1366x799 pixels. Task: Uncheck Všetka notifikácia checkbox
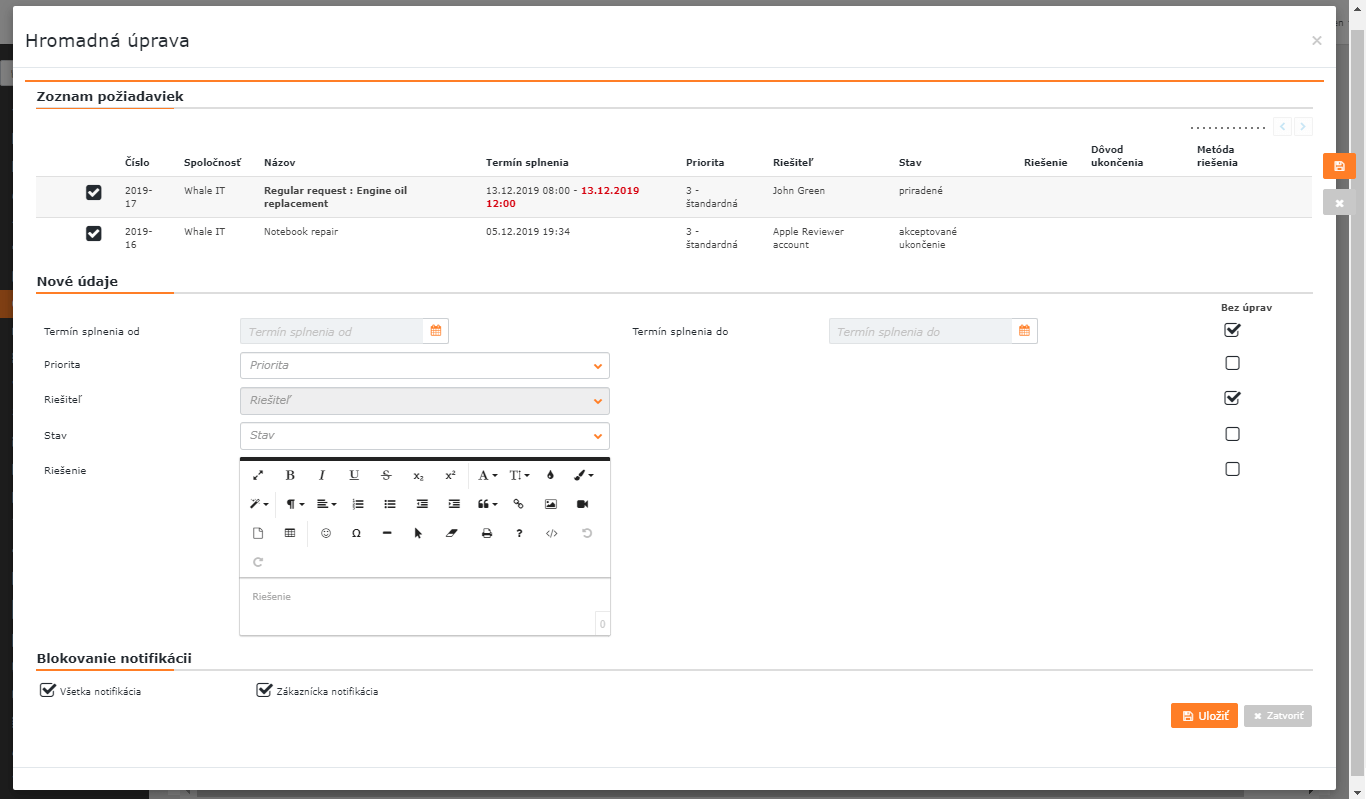[x=47, y=690]
